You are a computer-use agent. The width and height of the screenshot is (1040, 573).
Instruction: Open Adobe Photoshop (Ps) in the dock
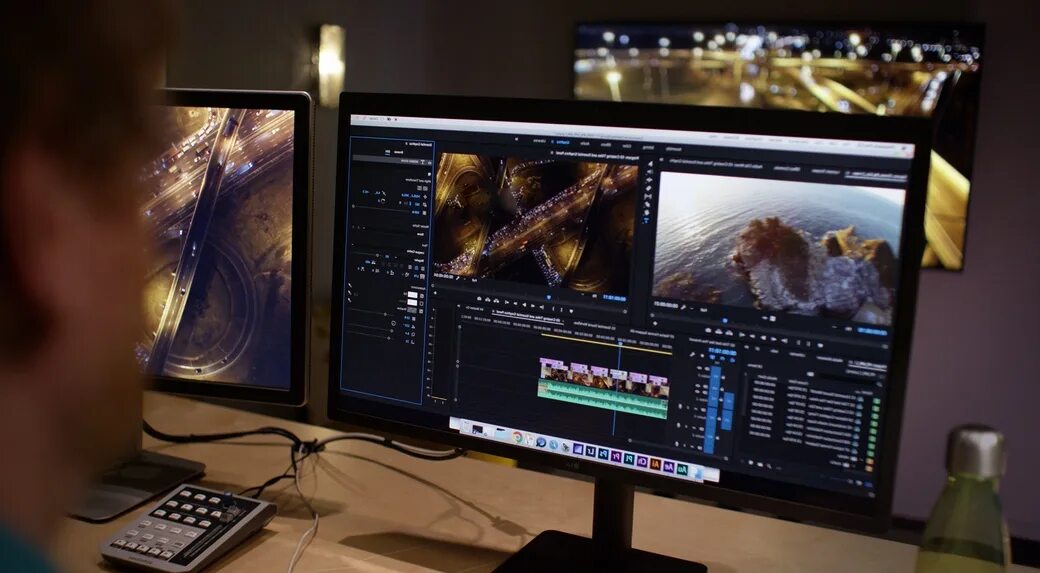pos(604,454)
